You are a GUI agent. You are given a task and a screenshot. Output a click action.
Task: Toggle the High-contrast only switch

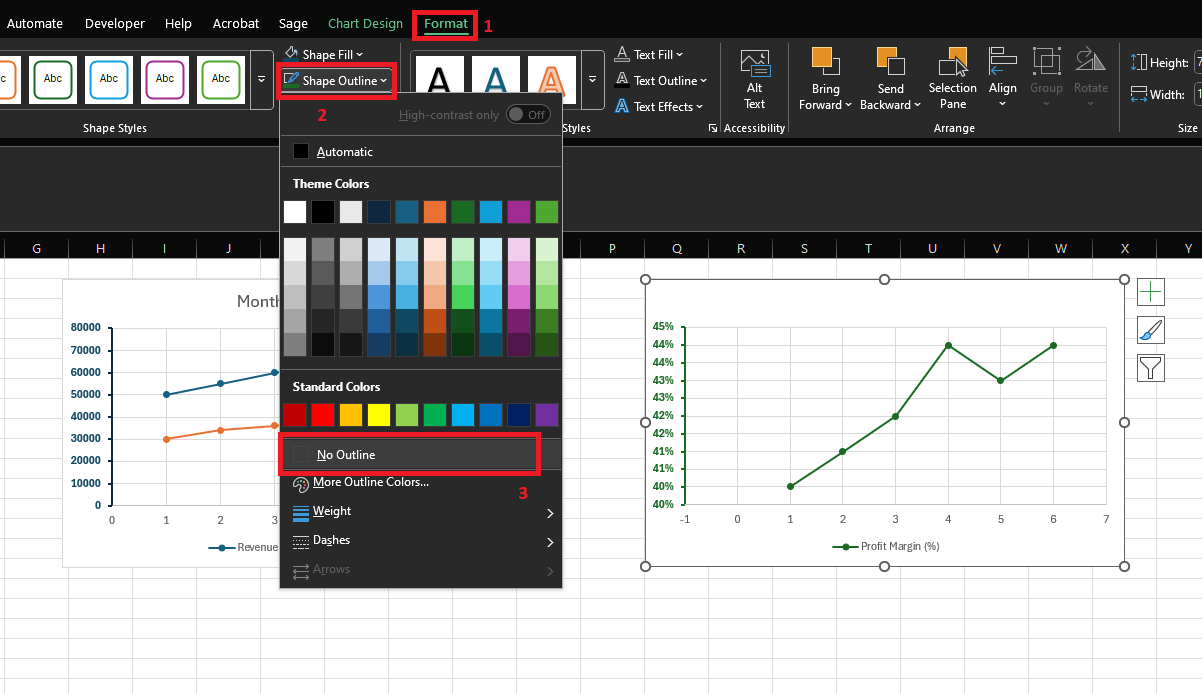click(529, 114)
